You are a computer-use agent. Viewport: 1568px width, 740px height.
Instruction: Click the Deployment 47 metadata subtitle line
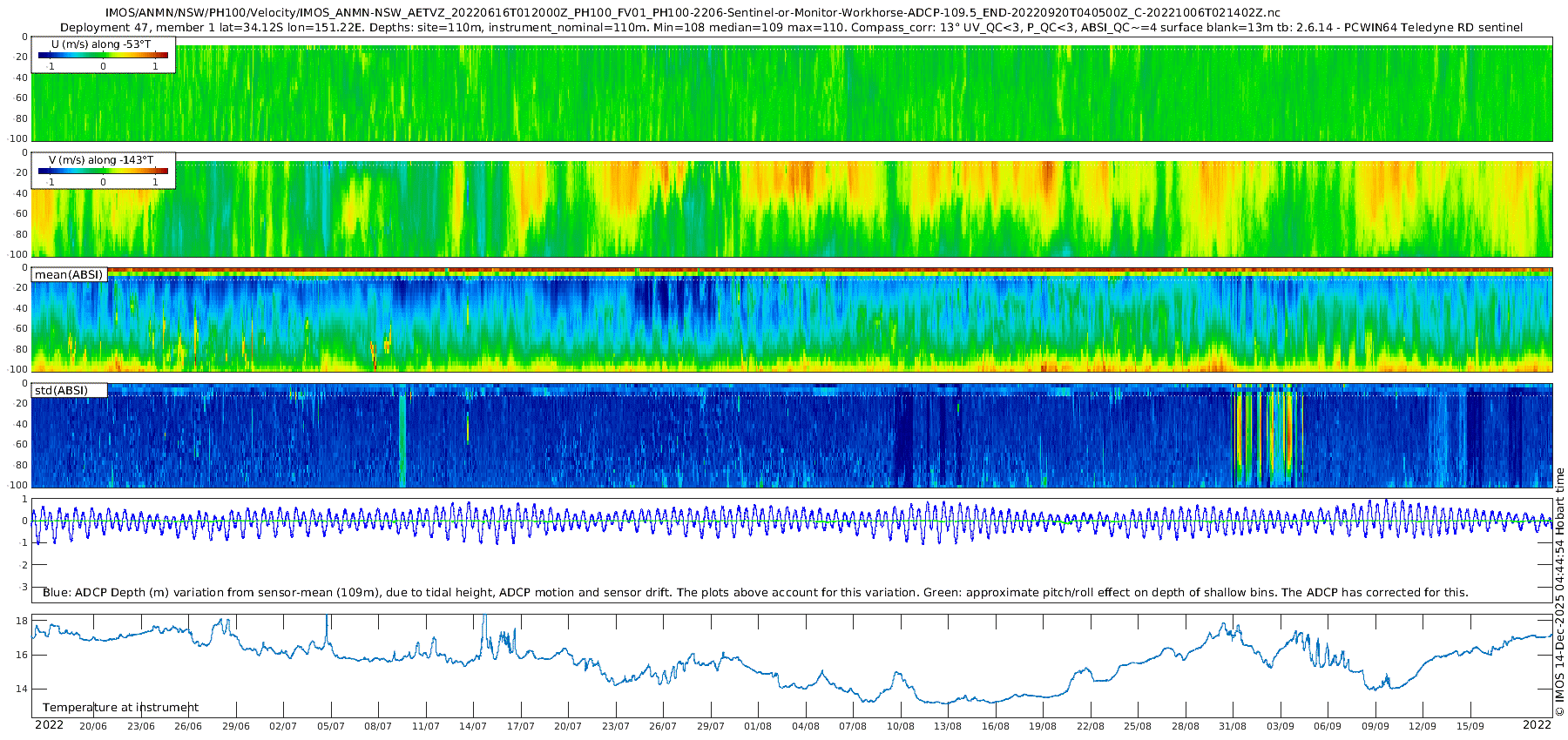tap(791, 27)
